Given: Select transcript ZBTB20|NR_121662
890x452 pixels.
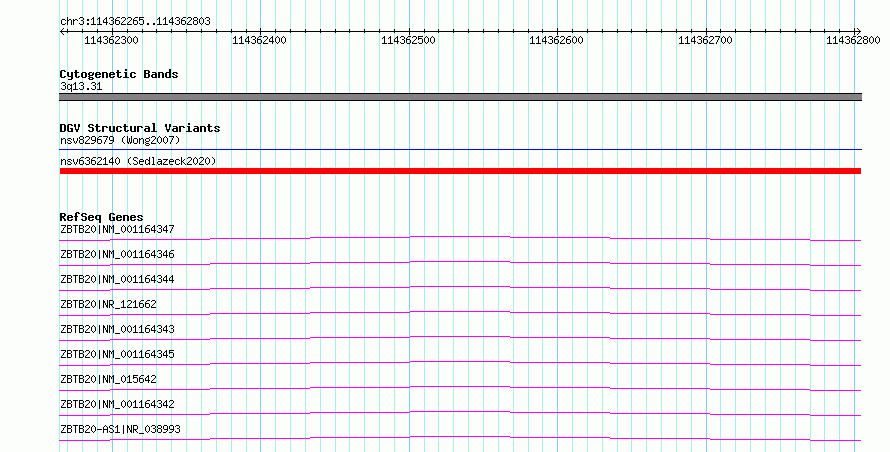Looking at the screenshot, I should (x=108, y=304).
